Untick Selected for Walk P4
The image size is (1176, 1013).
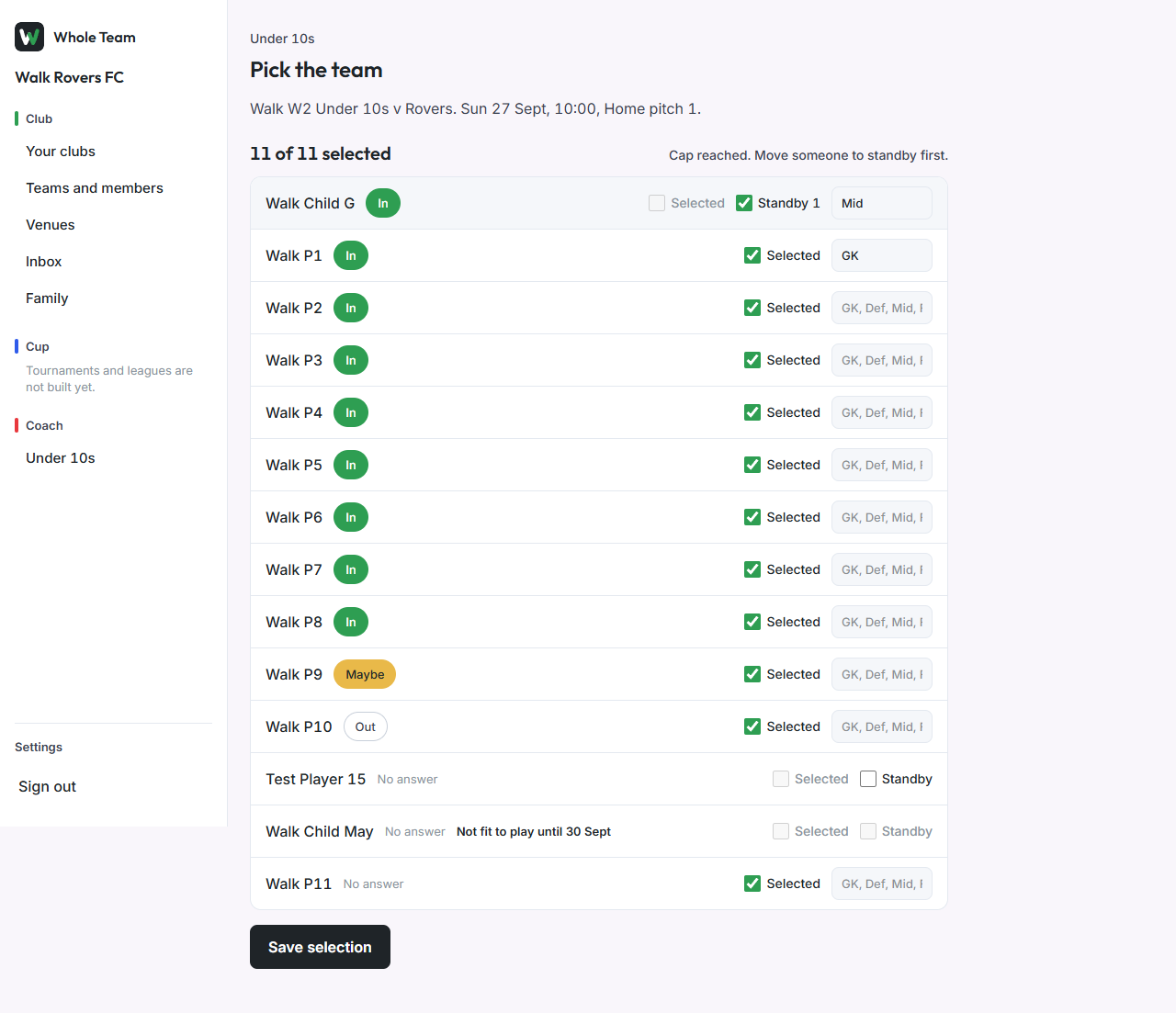pos(752,412)
